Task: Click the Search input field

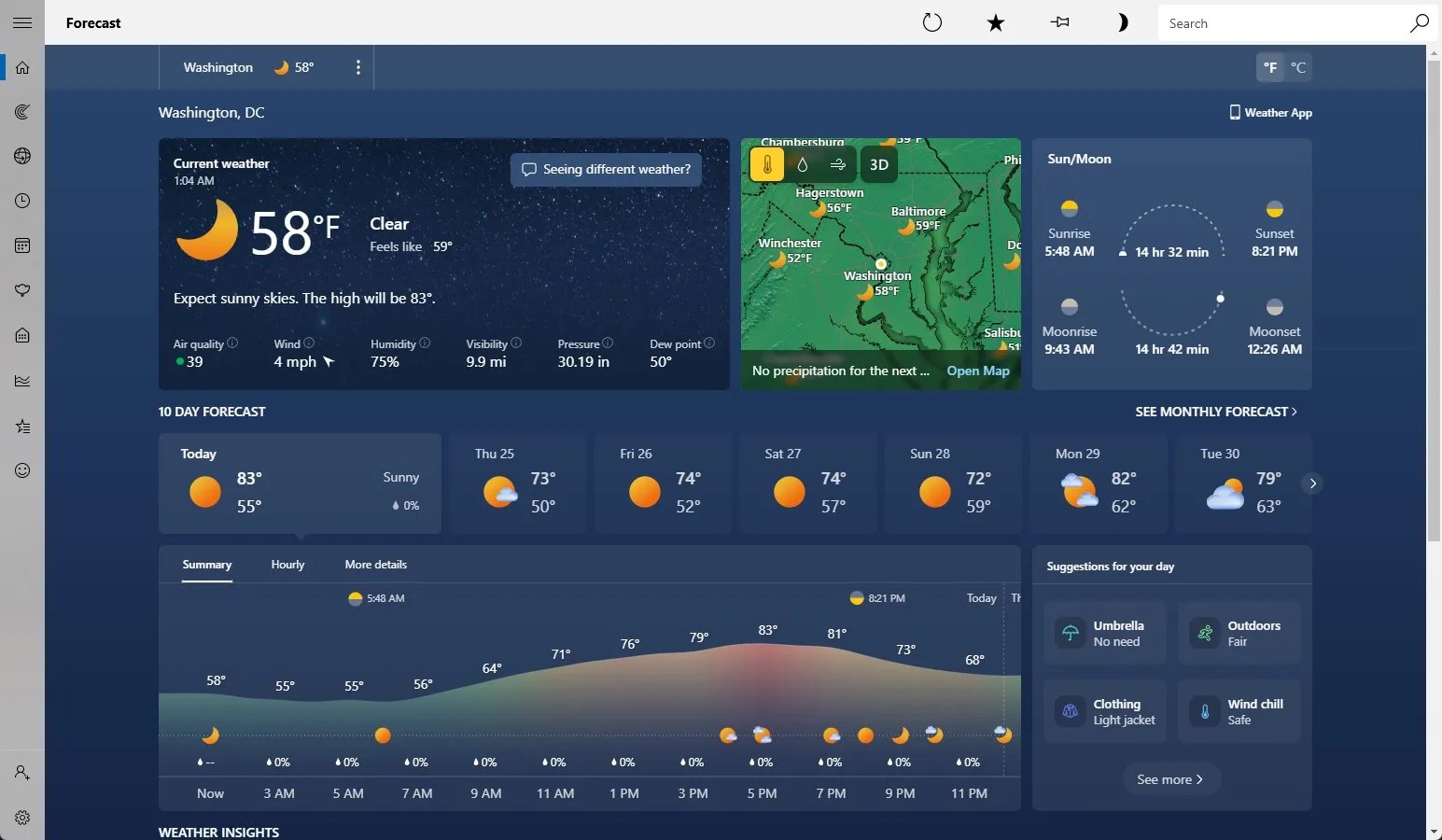Action: click(x=1279, y=22)
